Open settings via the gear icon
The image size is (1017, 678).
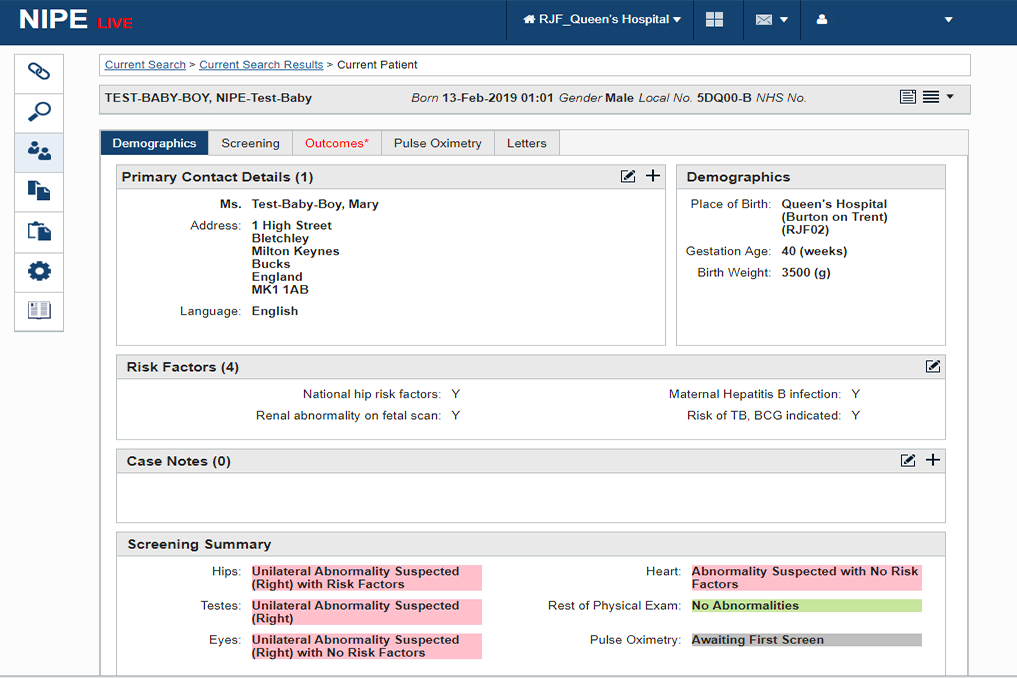click(x=39, y=271)
